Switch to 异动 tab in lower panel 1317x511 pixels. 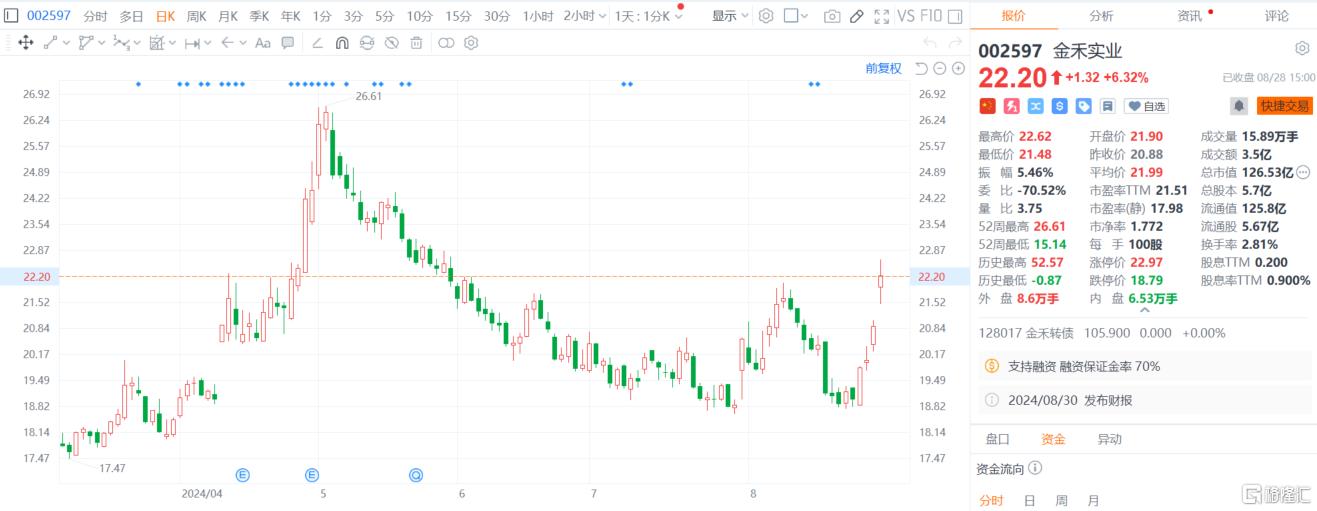(x=1109, y=439)
